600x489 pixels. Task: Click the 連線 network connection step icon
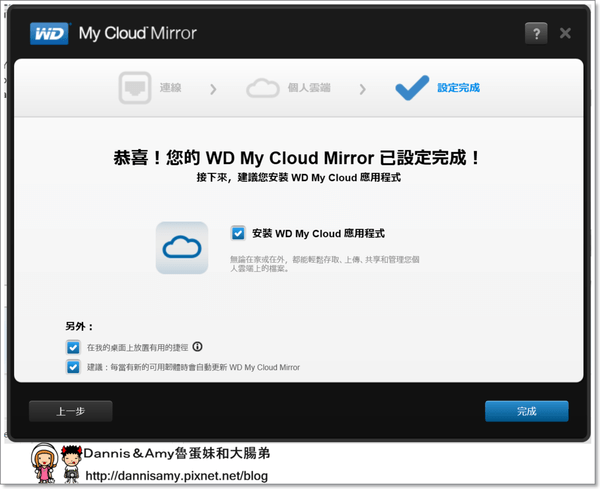click(x=135, y=88)
